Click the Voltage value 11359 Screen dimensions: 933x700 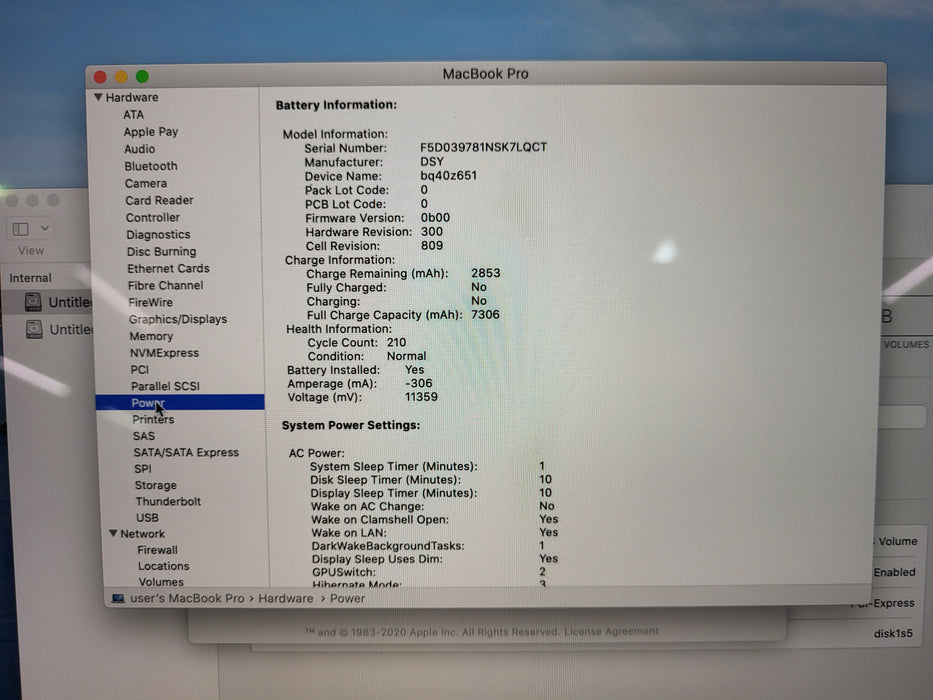[x=421, y=396]
